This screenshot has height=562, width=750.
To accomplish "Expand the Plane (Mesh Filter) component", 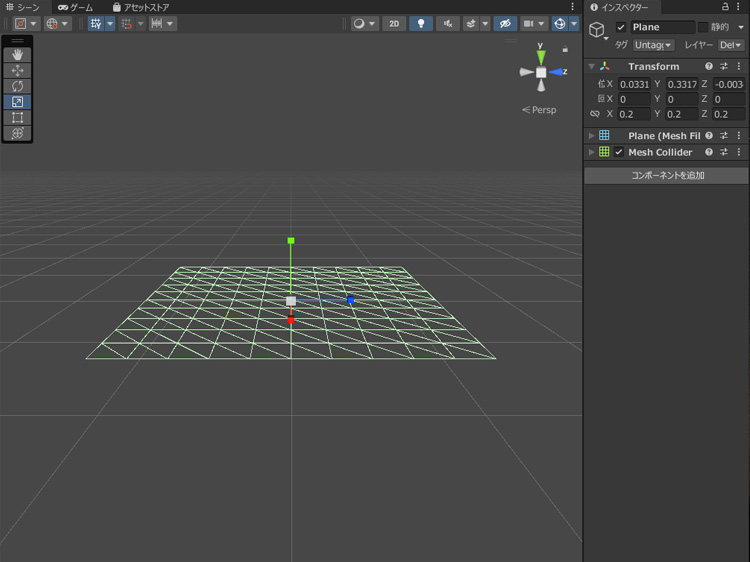I will pyautogui.click(x=592, y=135).
